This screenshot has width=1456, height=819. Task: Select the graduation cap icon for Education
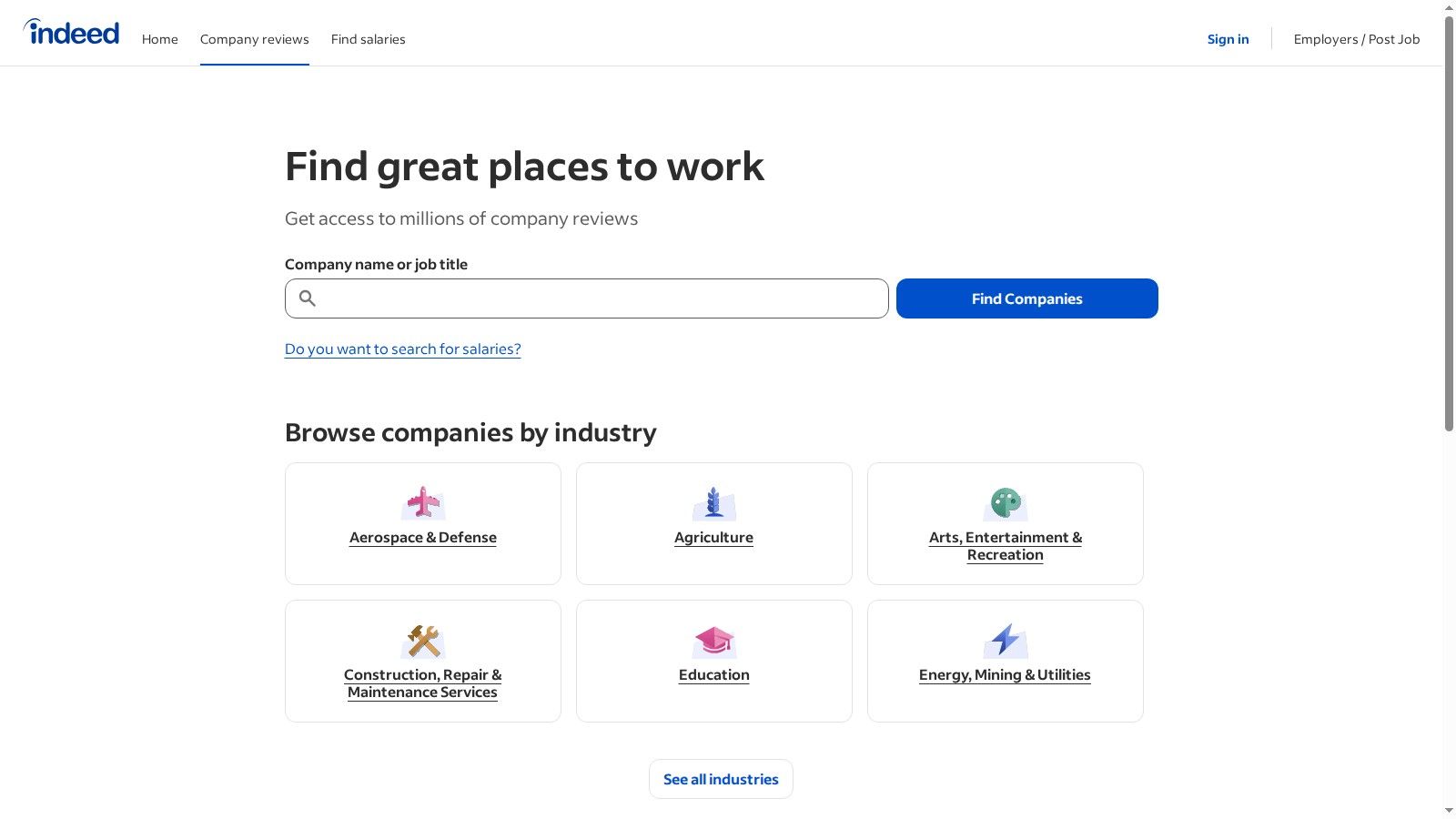[x=713, y=641]
